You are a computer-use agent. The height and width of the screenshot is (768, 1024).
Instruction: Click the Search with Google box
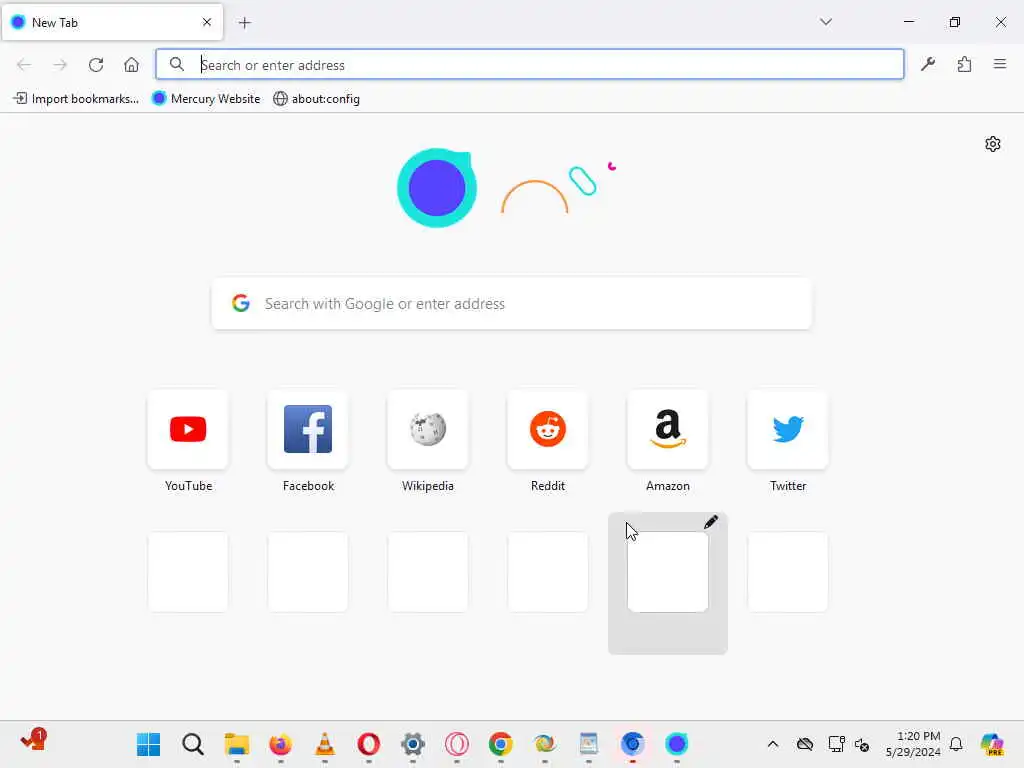pyautogui.click(x=511, y=304)
